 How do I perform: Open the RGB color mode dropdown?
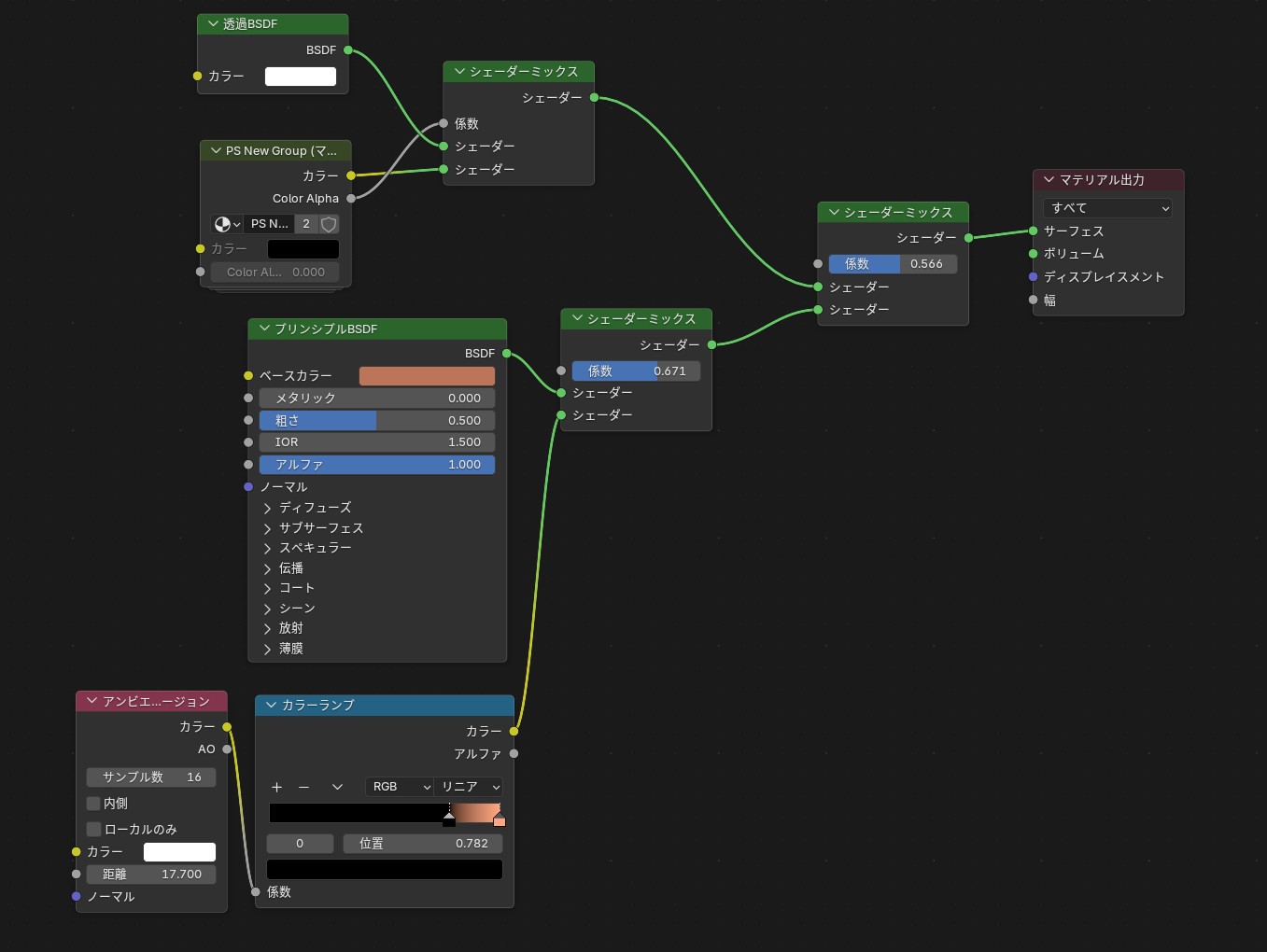[400, 787]
